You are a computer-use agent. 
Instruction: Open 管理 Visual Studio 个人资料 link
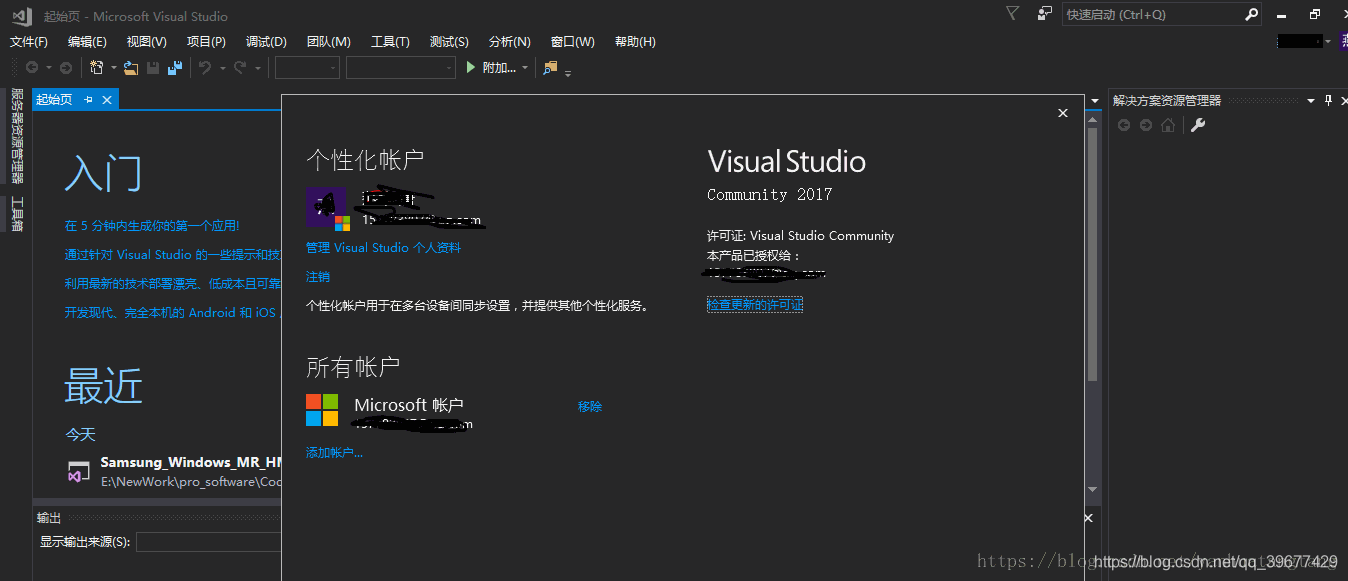pos(384,247)
